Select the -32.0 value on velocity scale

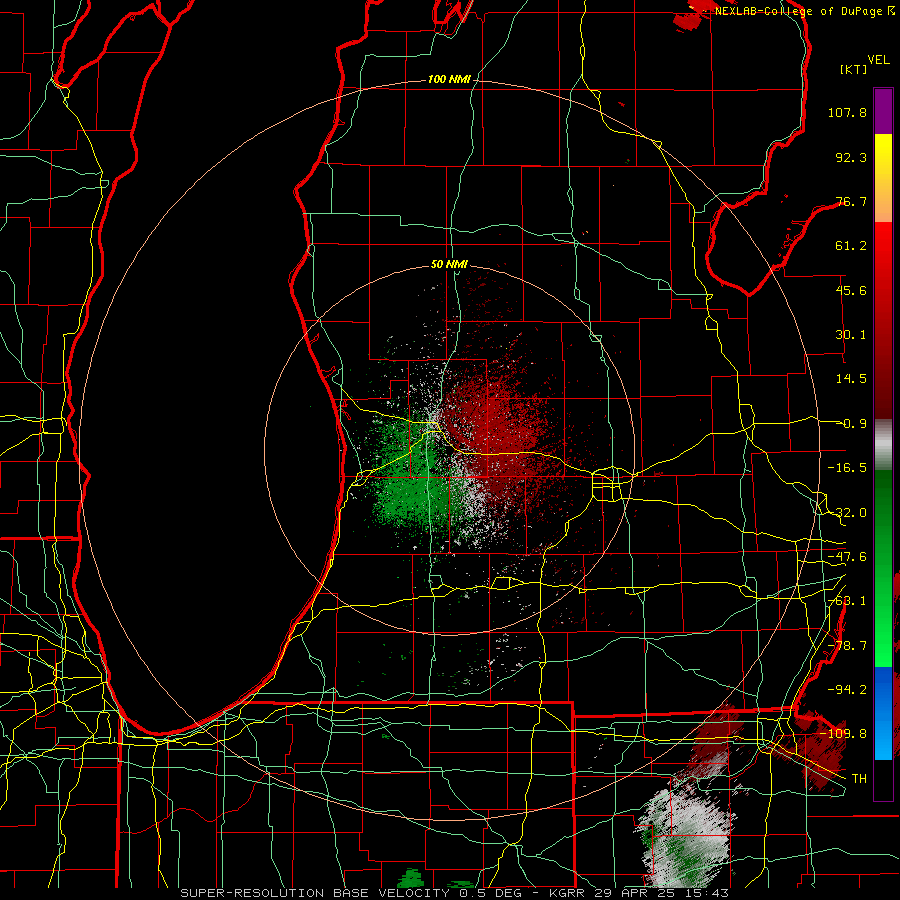(847, 513)
